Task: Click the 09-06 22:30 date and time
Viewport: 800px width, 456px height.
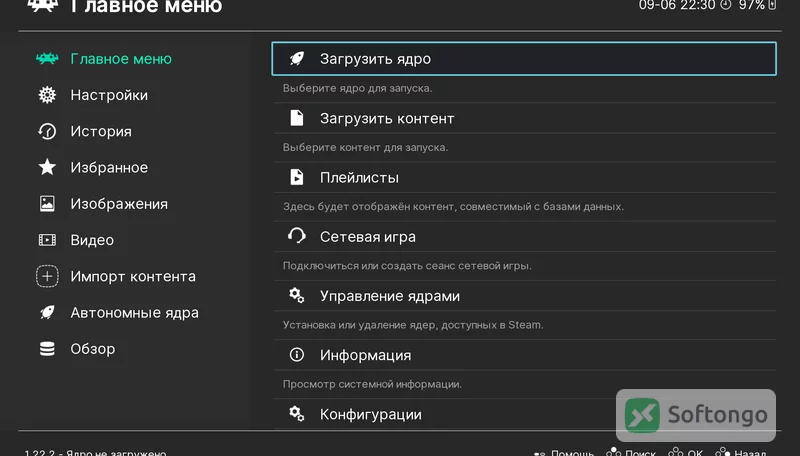Action: [x=677, y=5]
